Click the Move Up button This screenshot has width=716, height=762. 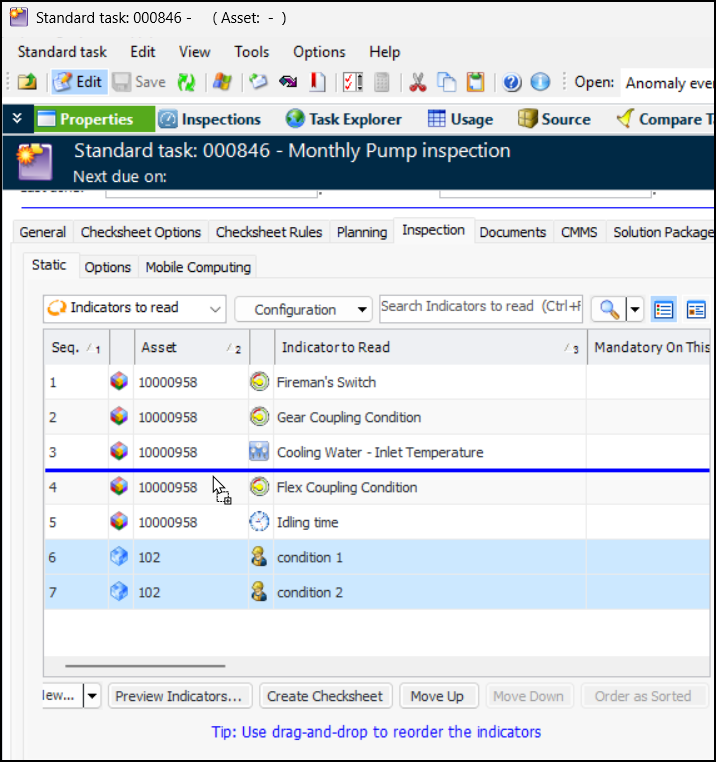[438, 696]
